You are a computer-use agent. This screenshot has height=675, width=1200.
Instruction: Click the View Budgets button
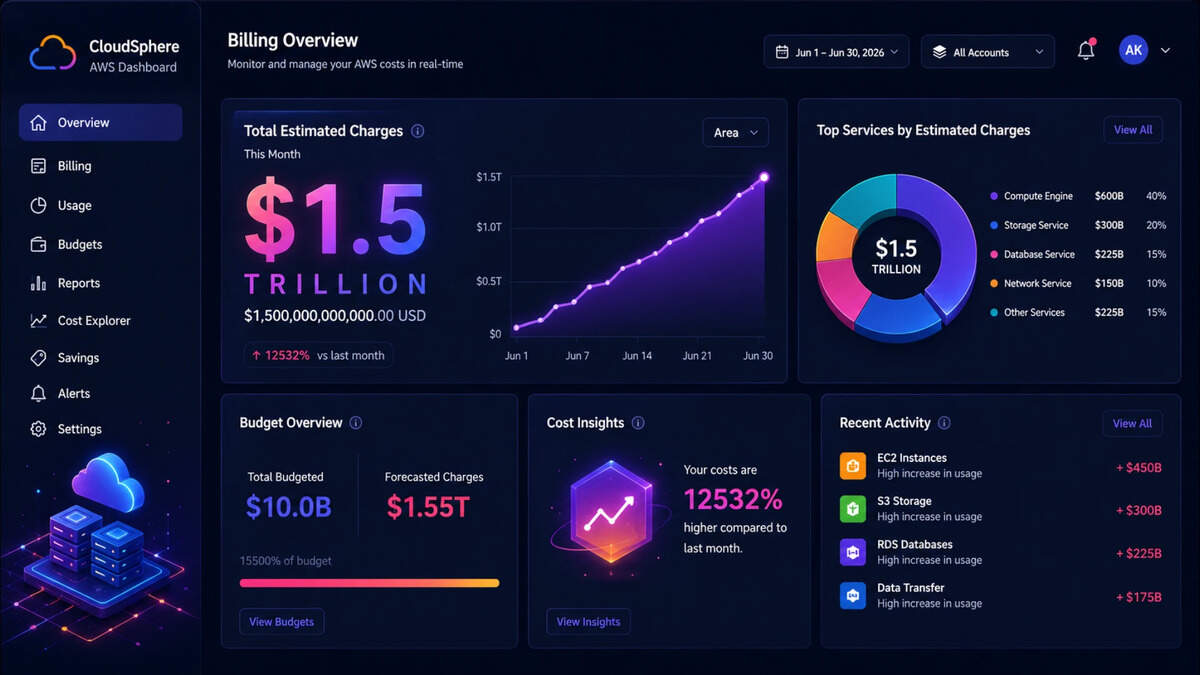point(281,622)
